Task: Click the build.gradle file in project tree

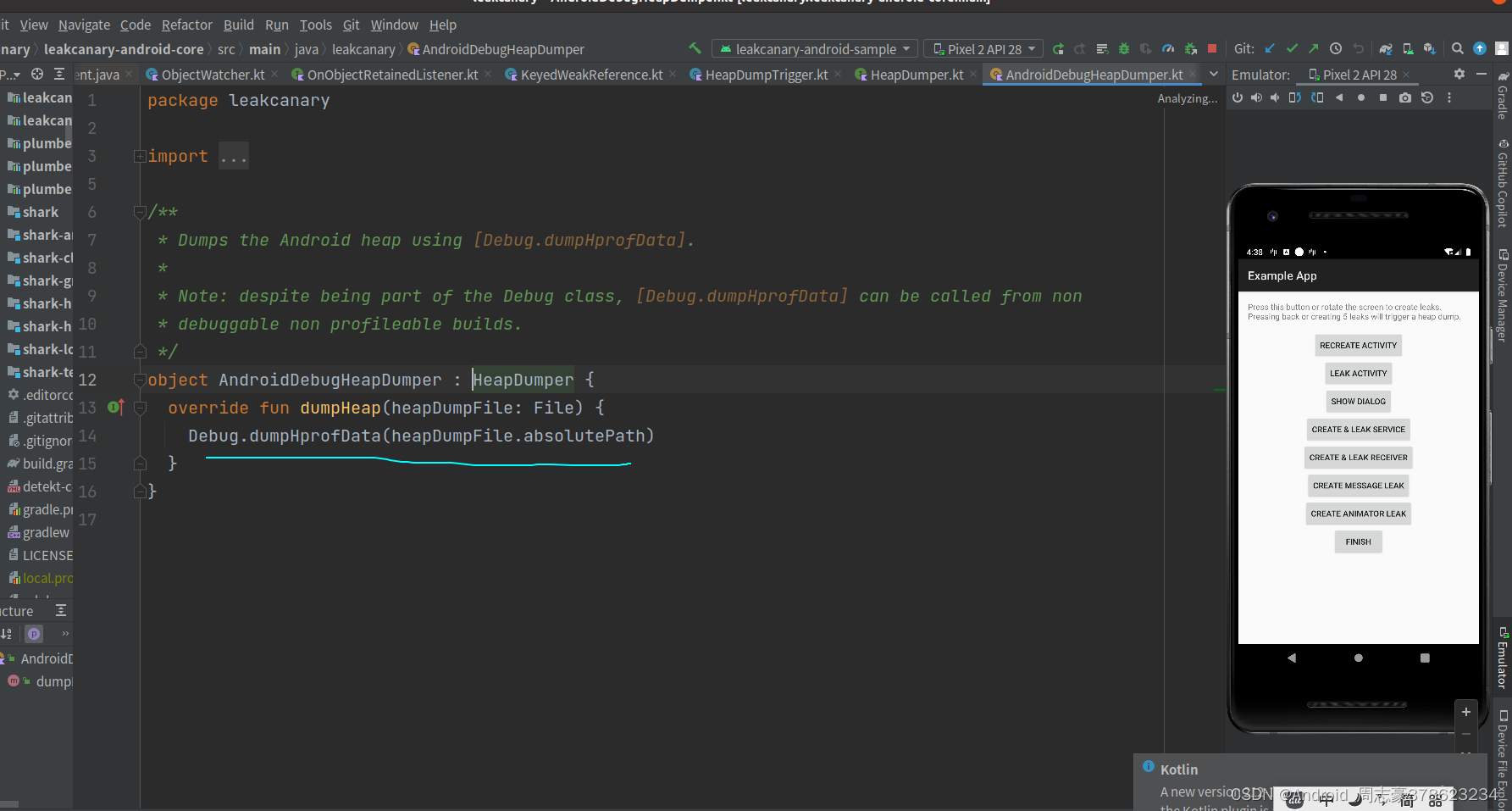Action: coord(47,464)
